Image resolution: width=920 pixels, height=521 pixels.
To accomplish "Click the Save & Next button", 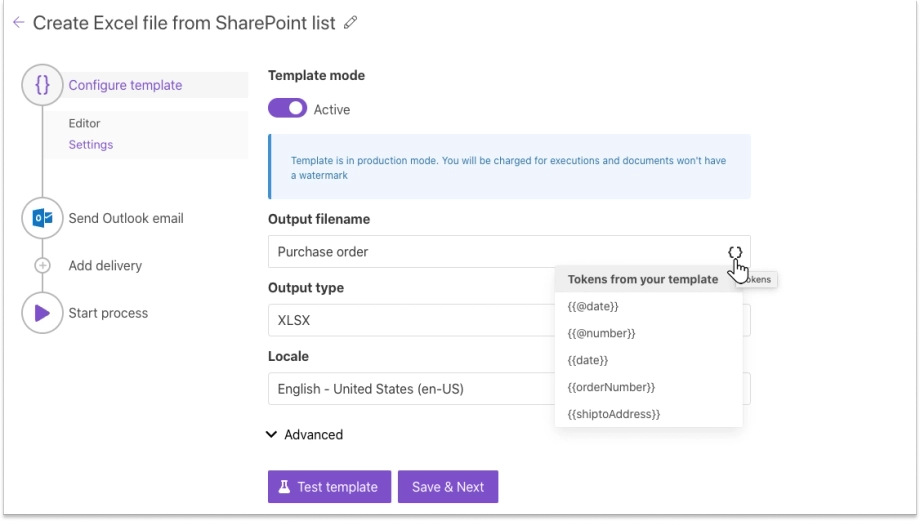I will [448, 487].
